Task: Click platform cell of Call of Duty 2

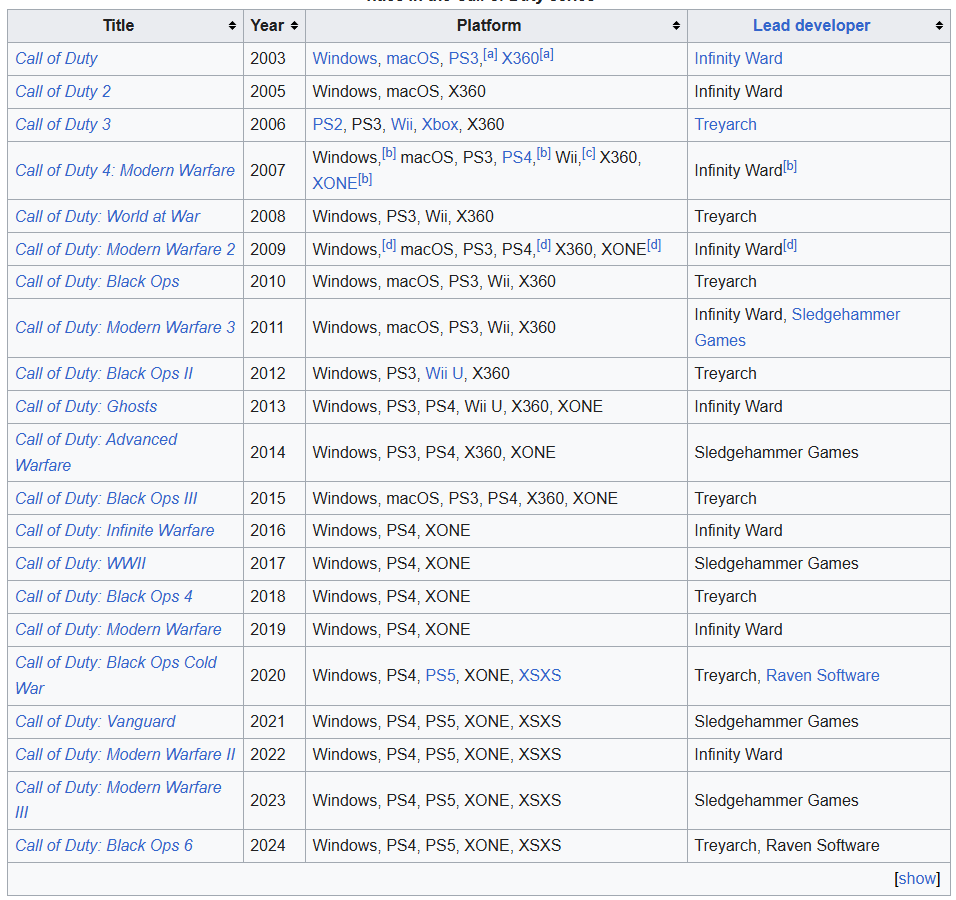Action: click(x=496, y=91)
